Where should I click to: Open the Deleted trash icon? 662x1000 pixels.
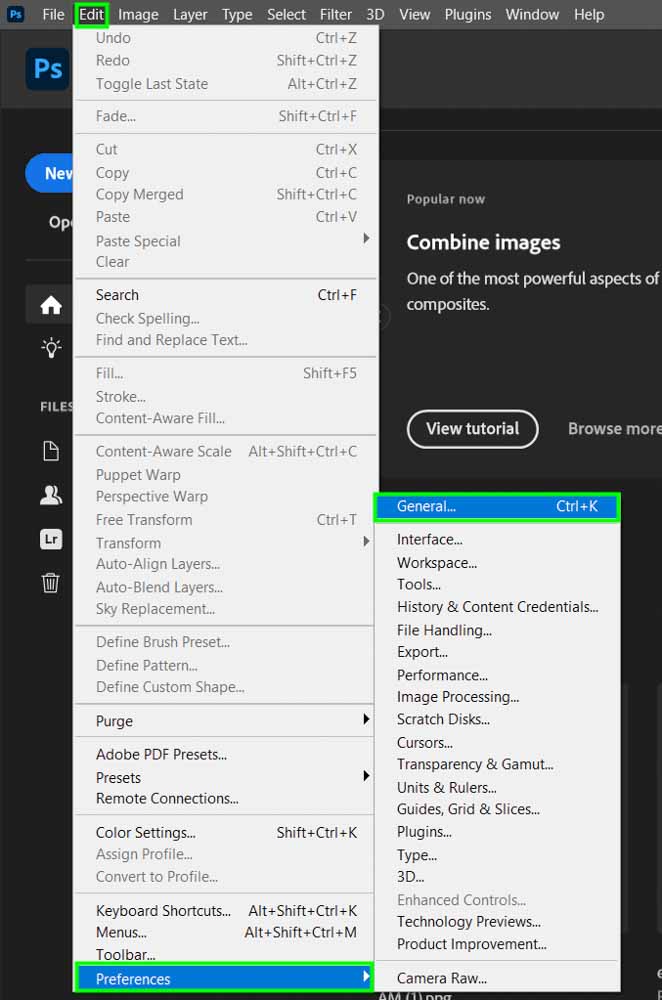tap(51, 582)
